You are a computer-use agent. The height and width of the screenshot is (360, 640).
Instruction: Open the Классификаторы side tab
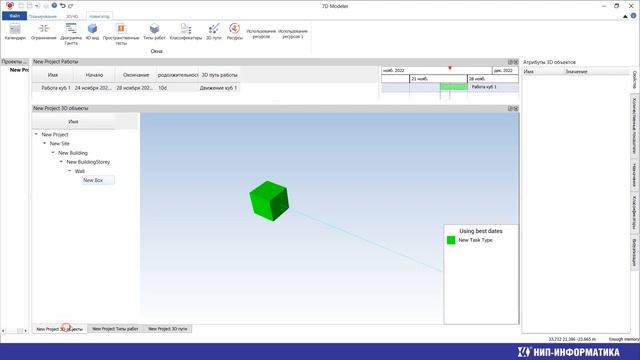tap(635, 213)
